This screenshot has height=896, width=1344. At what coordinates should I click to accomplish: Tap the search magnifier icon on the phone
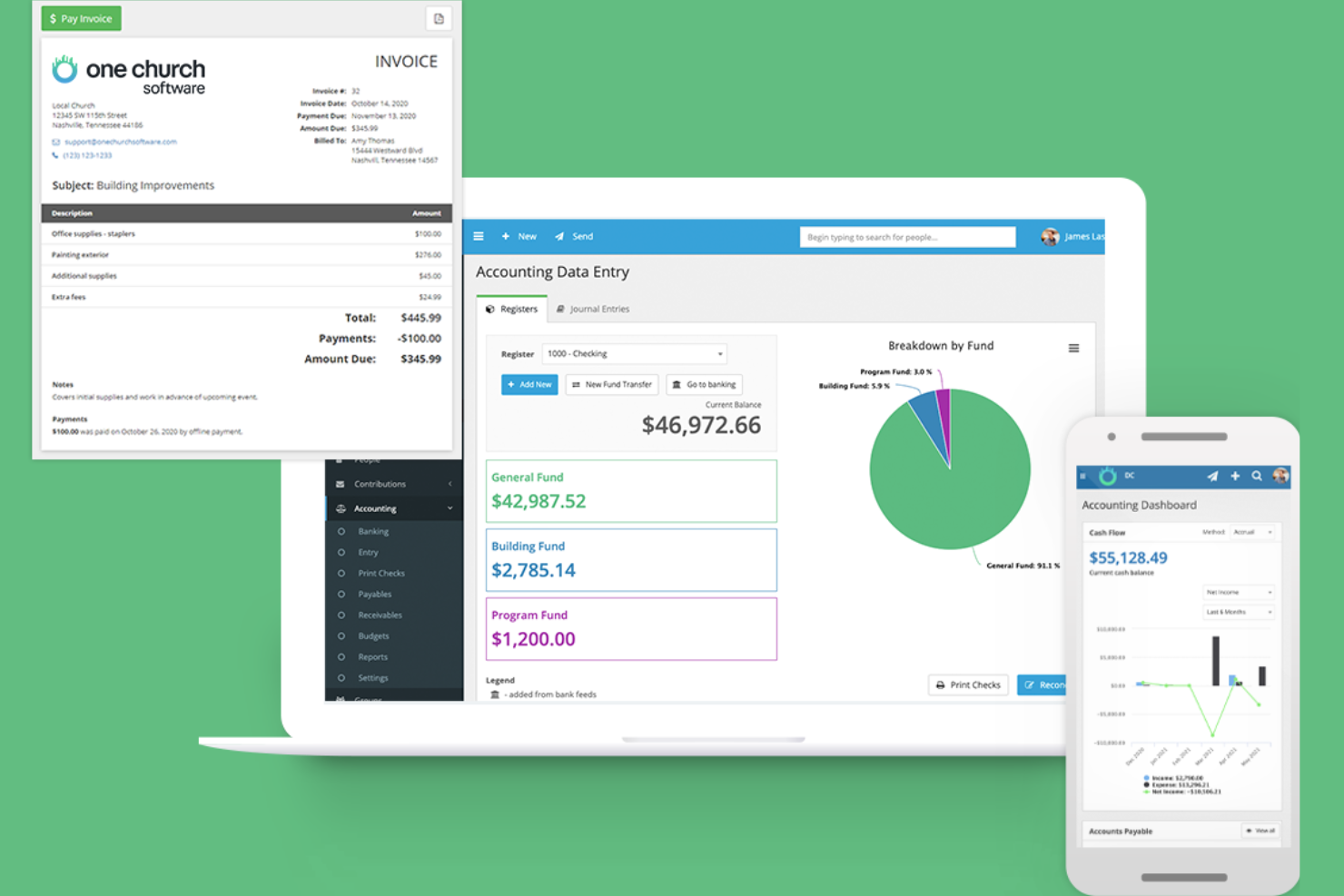click(x=1257, y=476)
